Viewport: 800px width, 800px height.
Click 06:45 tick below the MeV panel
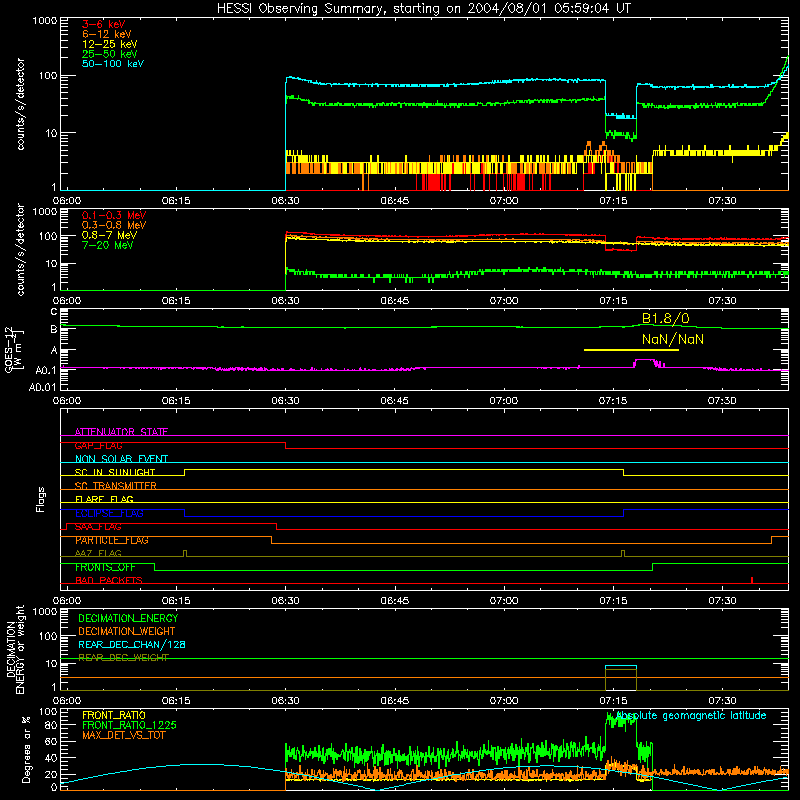tap(394, 301)
